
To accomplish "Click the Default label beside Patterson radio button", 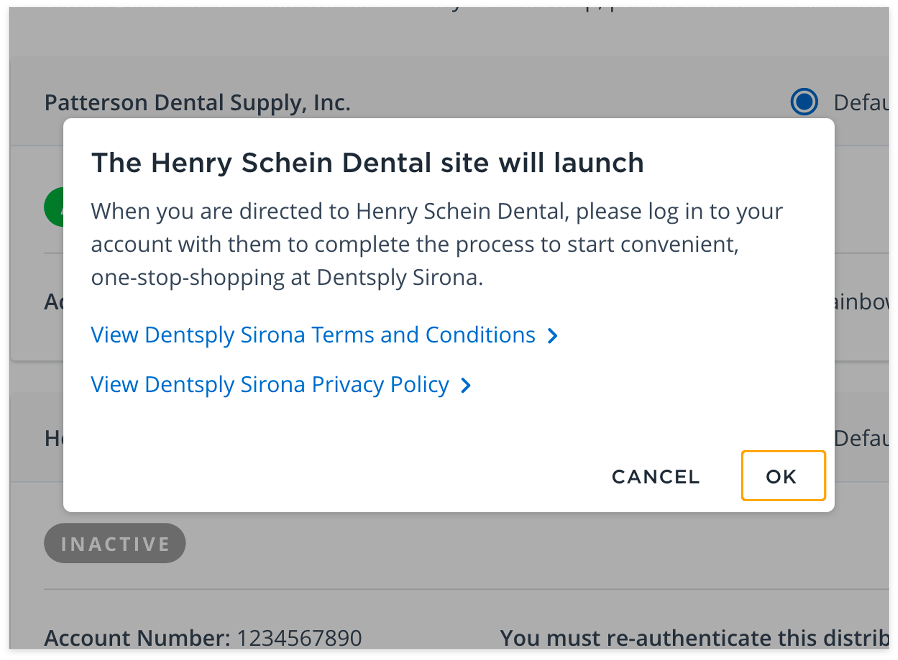I will pyautogui.click(x=858, y=102).
